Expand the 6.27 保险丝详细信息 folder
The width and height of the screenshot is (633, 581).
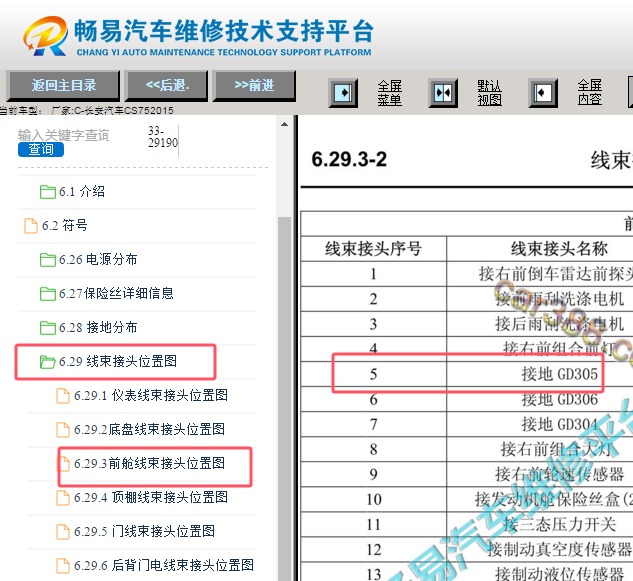pyautogui.click(x=116, y=293)
